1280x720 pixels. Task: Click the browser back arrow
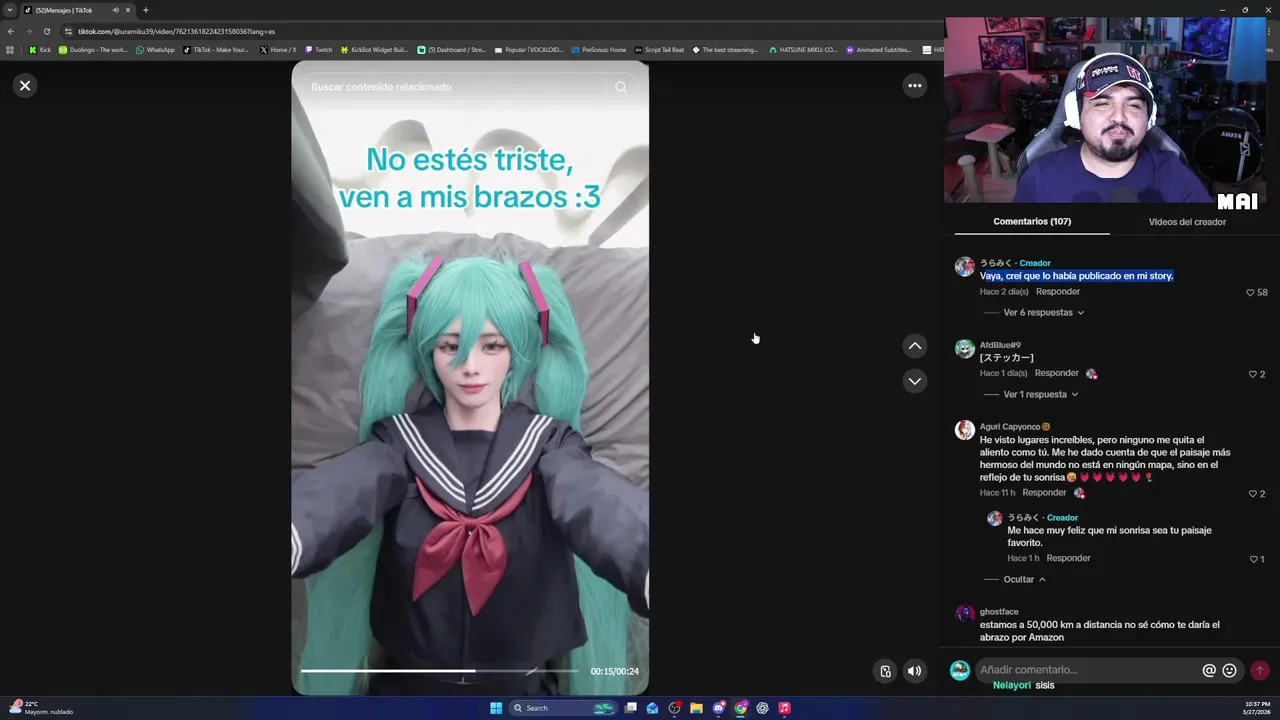coord(11,31)
